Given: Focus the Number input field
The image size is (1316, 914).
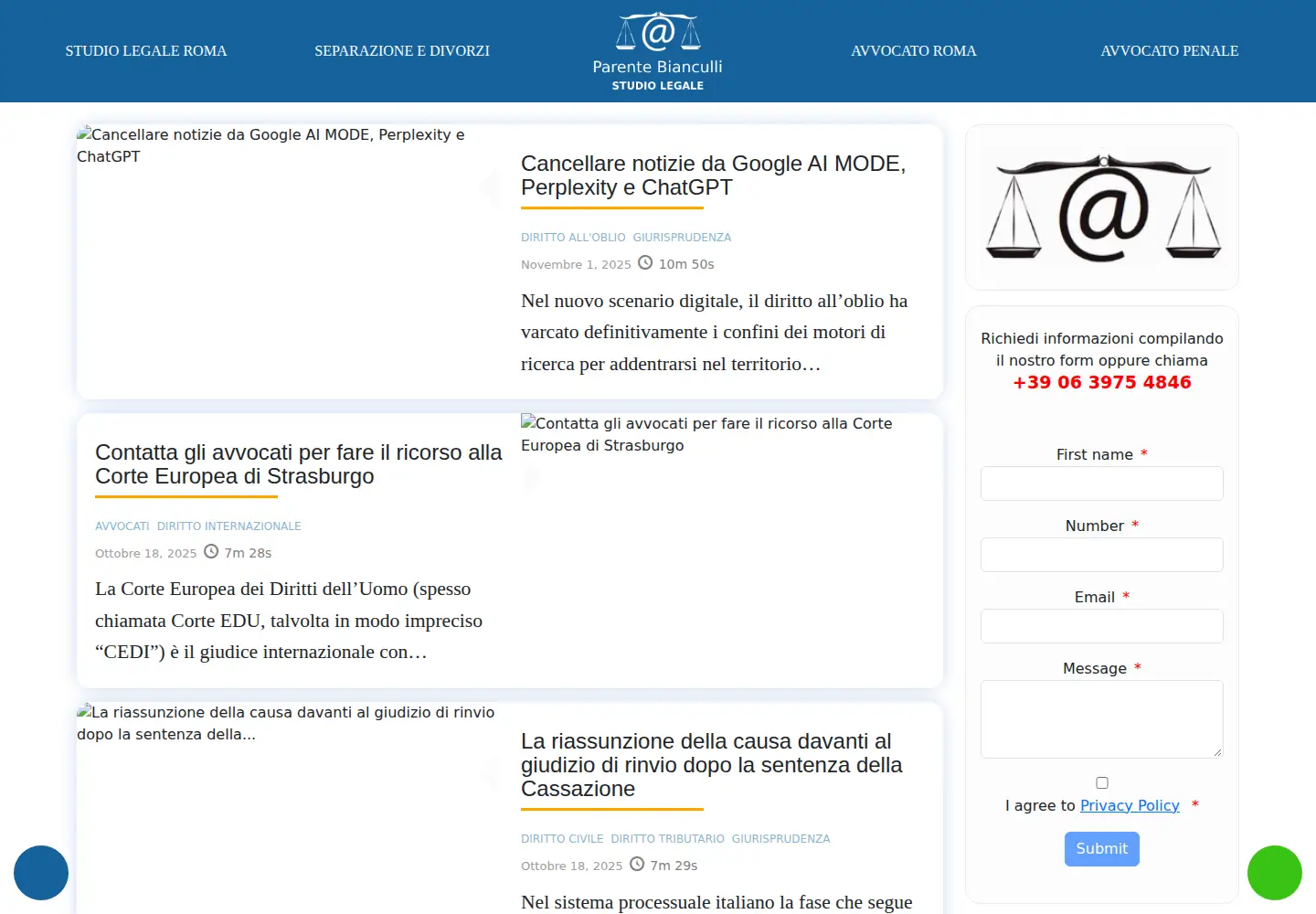Looking at the screenshot, I should 1102,555.
